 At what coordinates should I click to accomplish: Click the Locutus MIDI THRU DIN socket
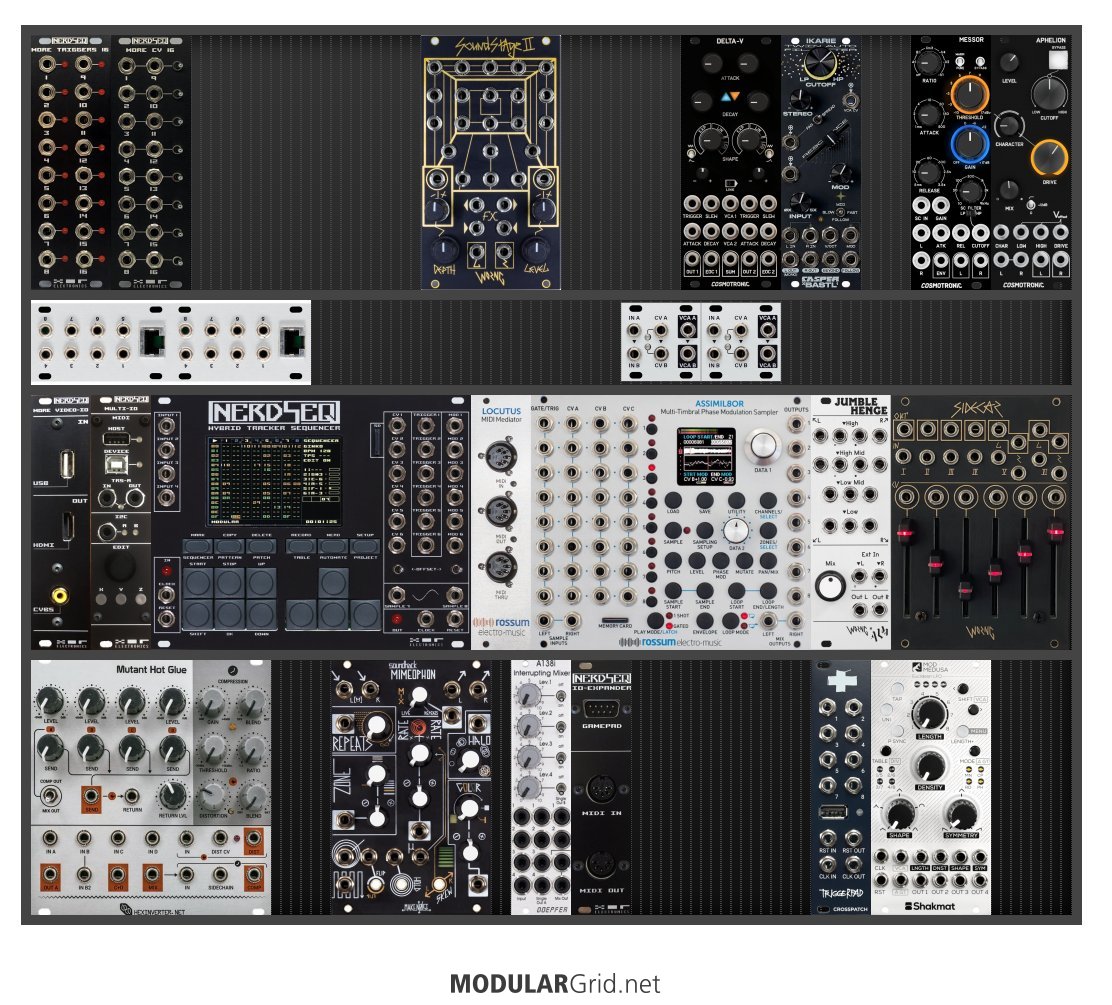tap(500, 567)
